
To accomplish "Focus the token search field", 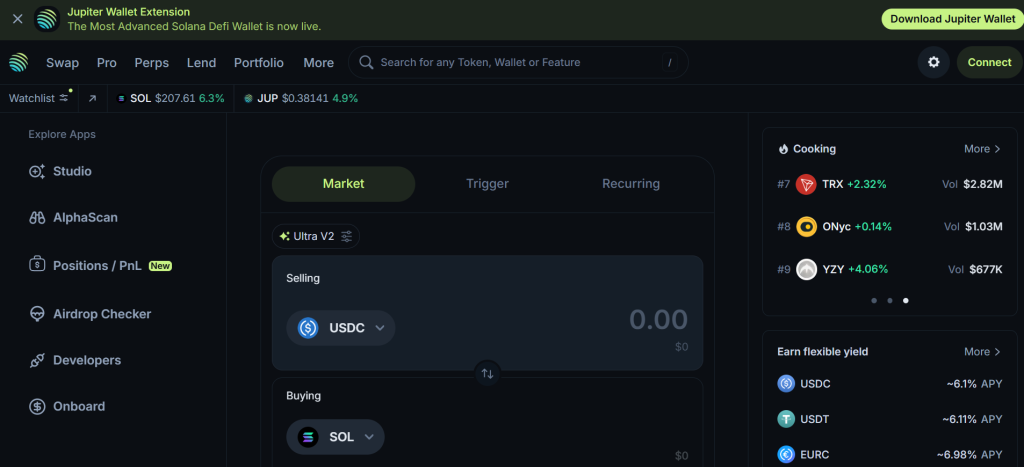I will click(518, 62).
